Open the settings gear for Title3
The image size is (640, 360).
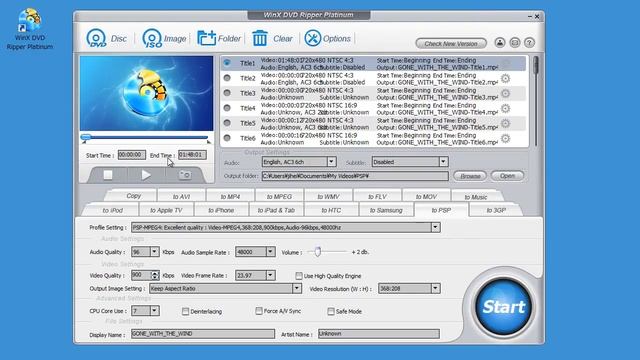pyautogui.click(x=505, y=93)
